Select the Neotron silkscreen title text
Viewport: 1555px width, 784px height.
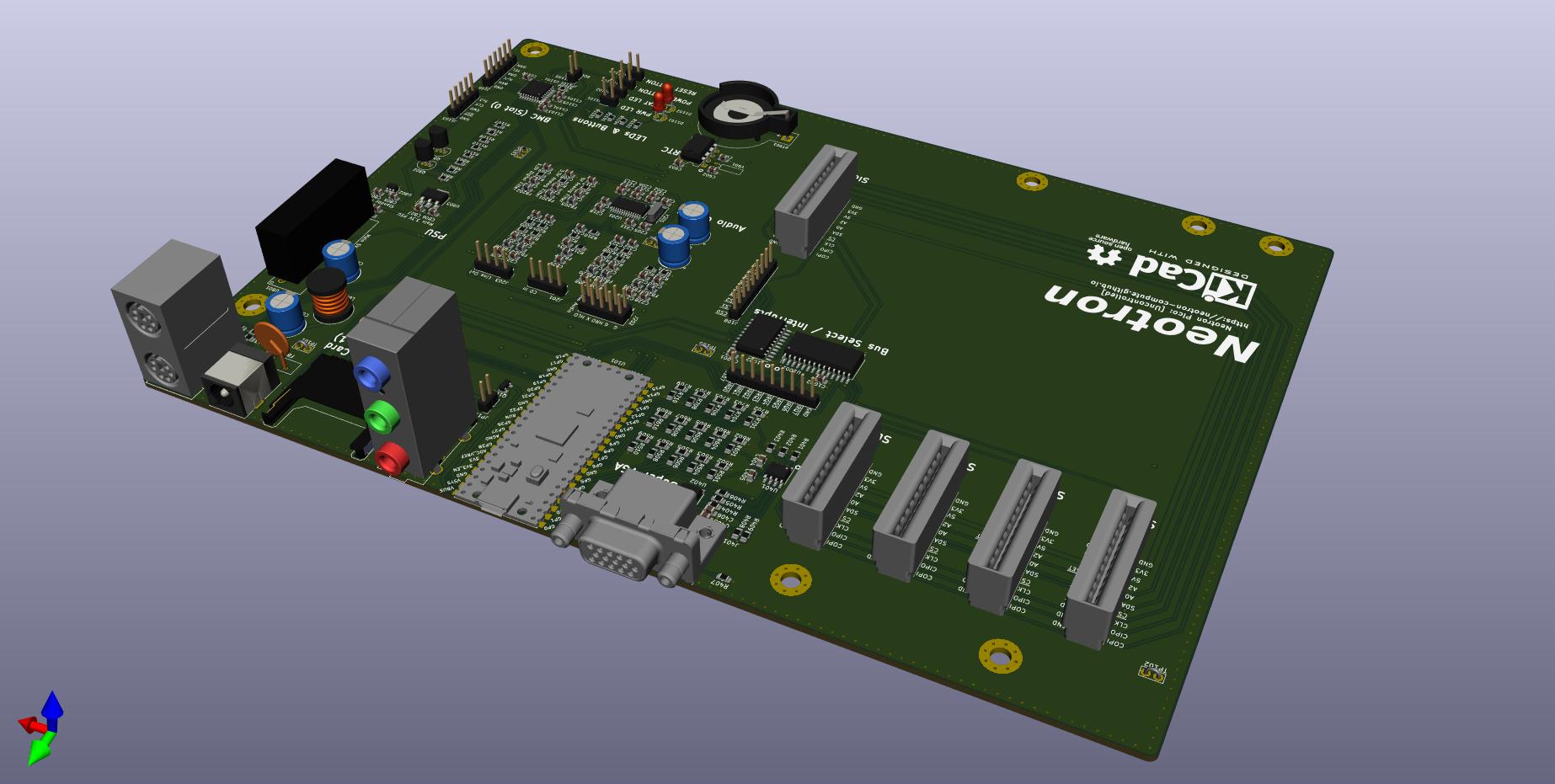(1152, 323)
